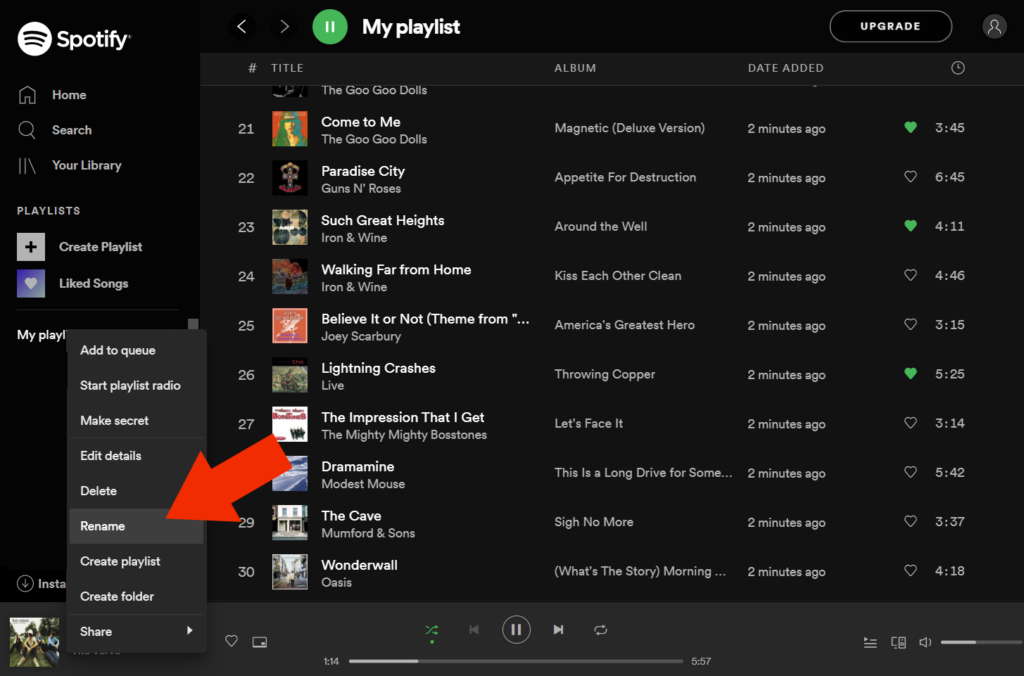Open connect to a device icon

tap(899, 643)
